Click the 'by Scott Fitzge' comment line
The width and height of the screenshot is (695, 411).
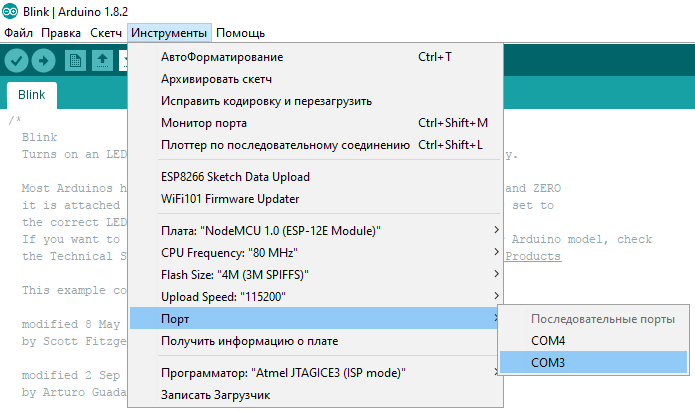(x=74, y=341)
